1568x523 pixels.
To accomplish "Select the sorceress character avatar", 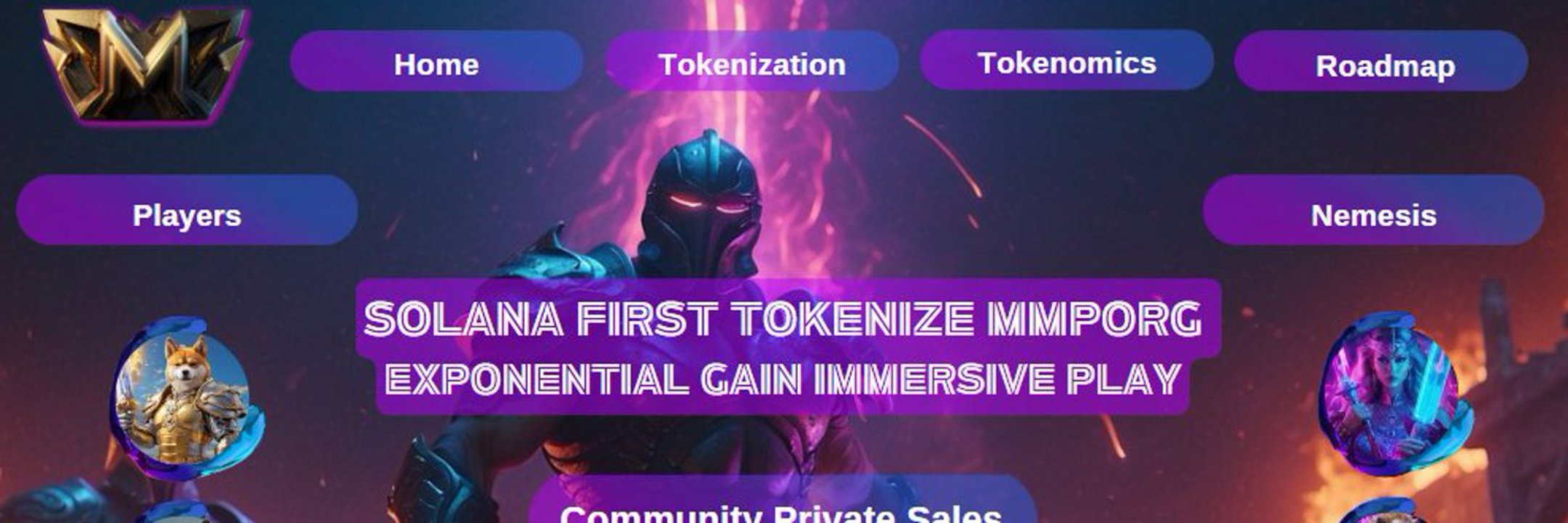I will point(1392,394).
